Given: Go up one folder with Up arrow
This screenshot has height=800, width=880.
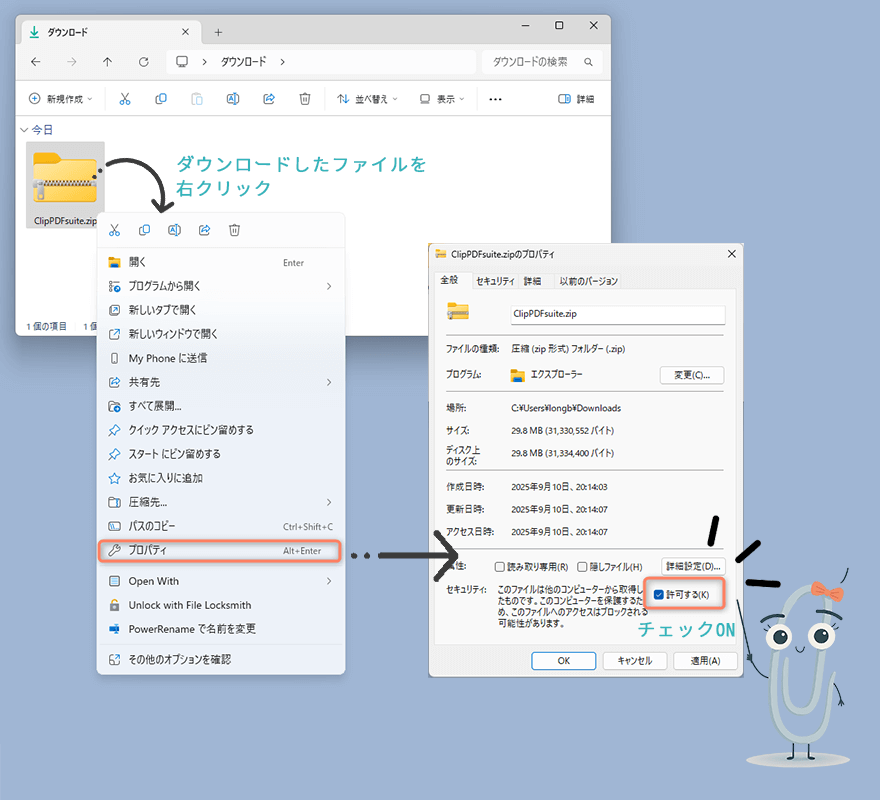Looking at the screenshot, I should (x=108, y=62).
